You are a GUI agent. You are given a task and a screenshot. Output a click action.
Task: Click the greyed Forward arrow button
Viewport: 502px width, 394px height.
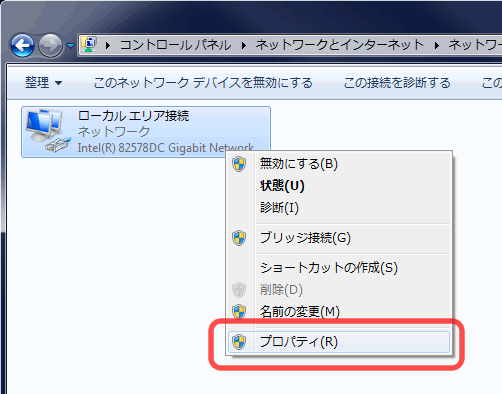[x=50, y=45]
